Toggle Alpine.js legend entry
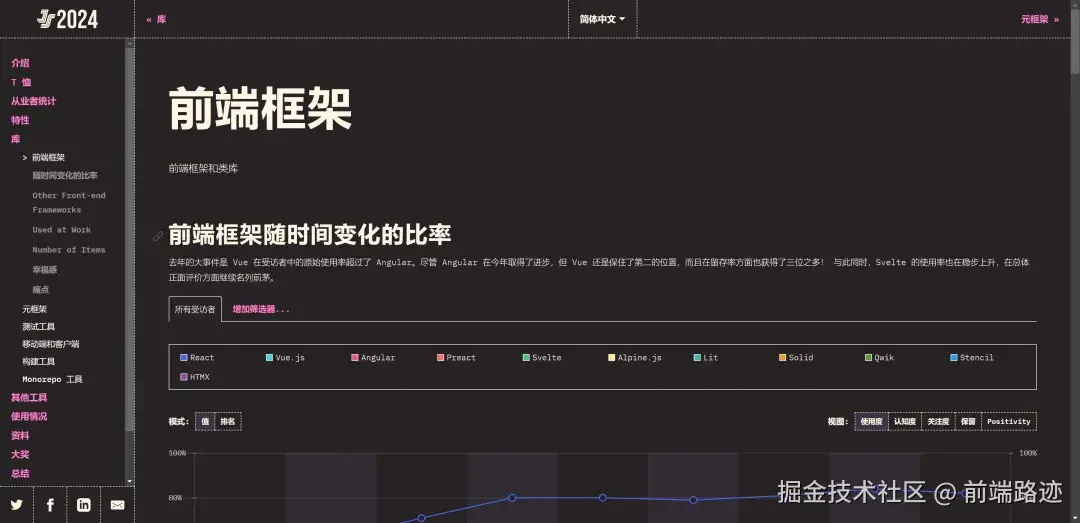This screenshot has width=1080, height=523. [635, 358]
